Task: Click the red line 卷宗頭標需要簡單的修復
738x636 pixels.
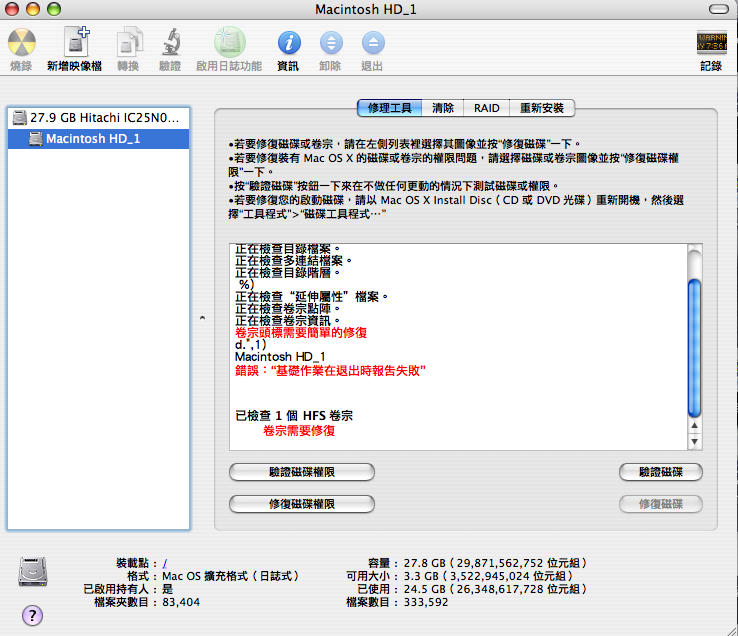Action: point(301,333)
